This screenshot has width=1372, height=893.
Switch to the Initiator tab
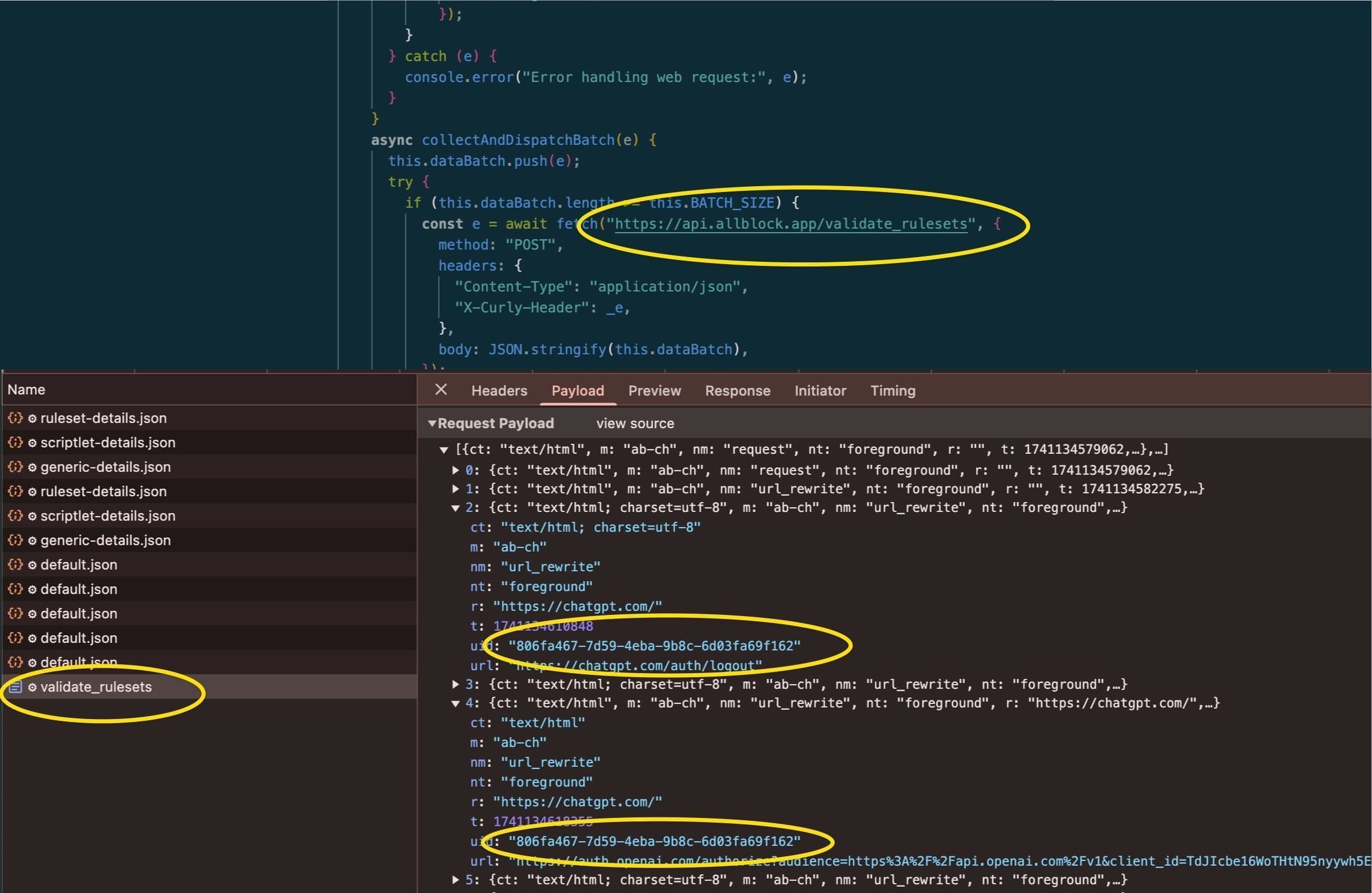[820, 390]
